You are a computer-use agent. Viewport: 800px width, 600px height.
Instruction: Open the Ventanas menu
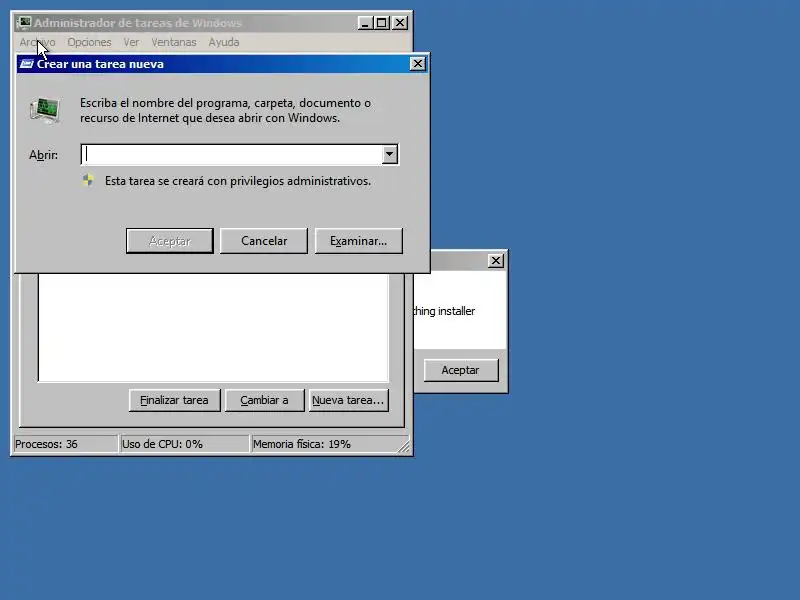click(173, 42)
